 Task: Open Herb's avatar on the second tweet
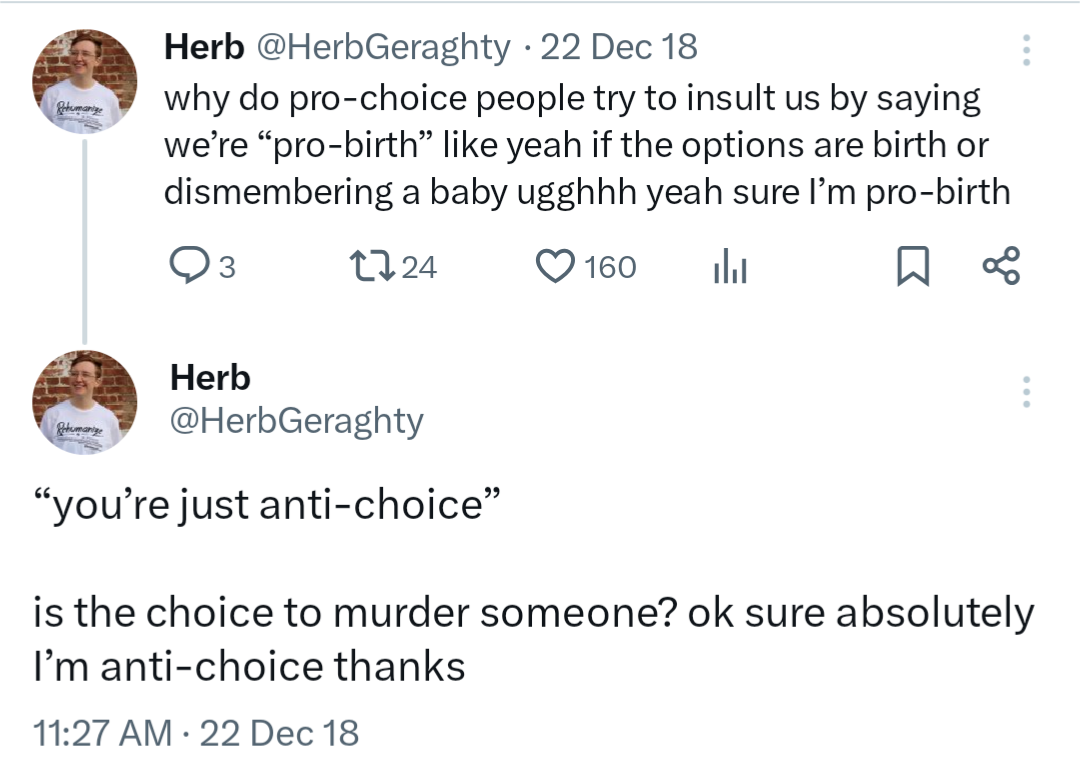coord(85,401)
